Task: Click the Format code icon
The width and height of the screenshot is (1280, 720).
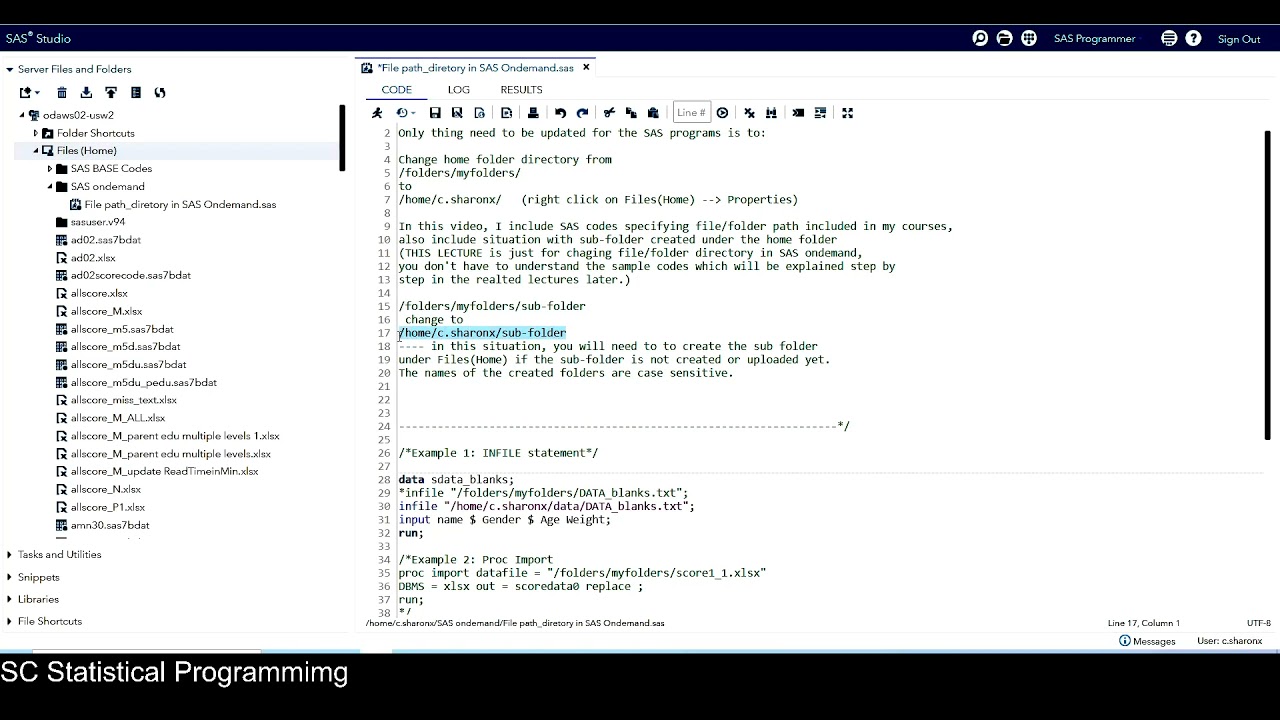Action: coord(820,113)
